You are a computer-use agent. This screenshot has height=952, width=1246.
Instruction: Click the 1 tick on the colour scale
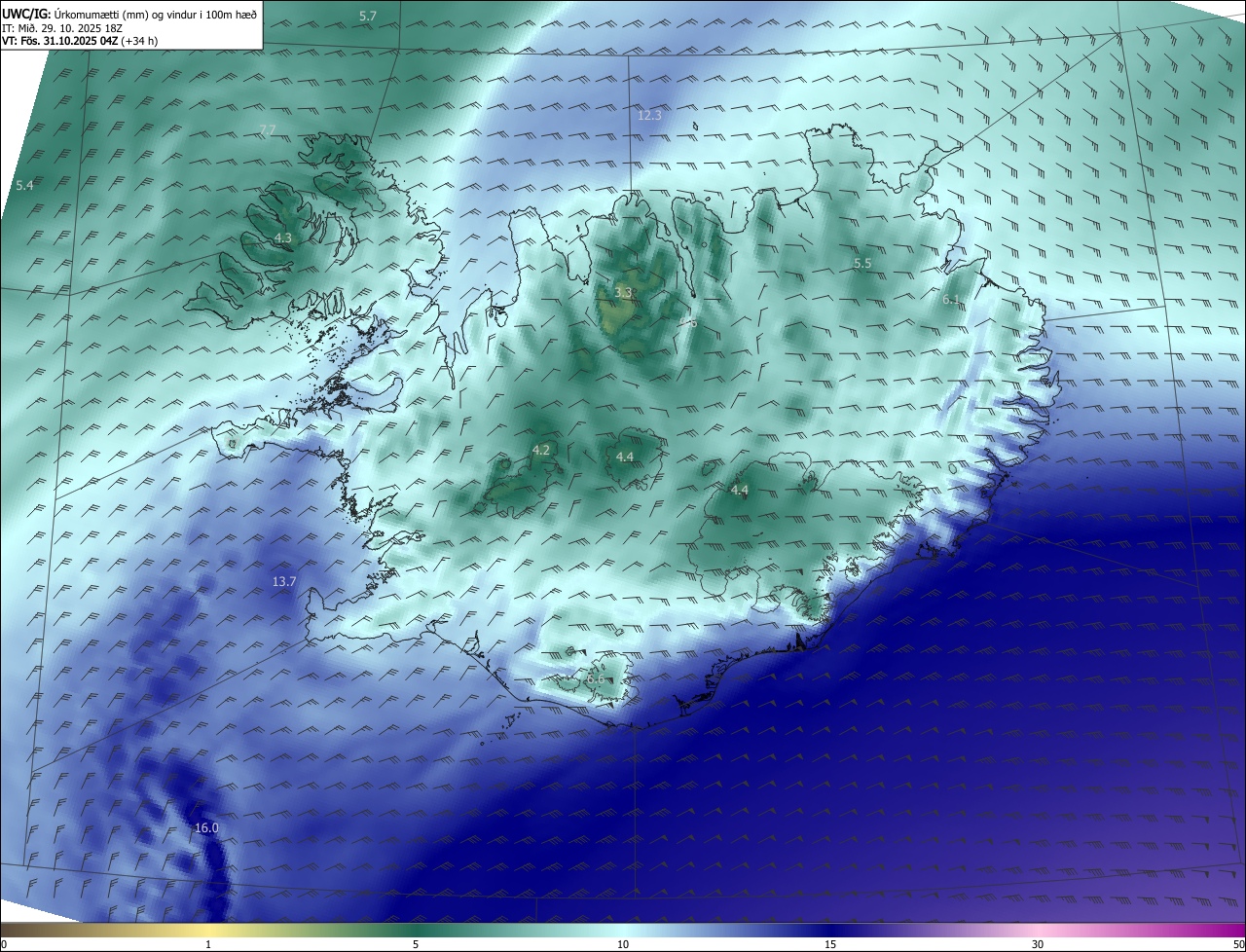[208, 944]
